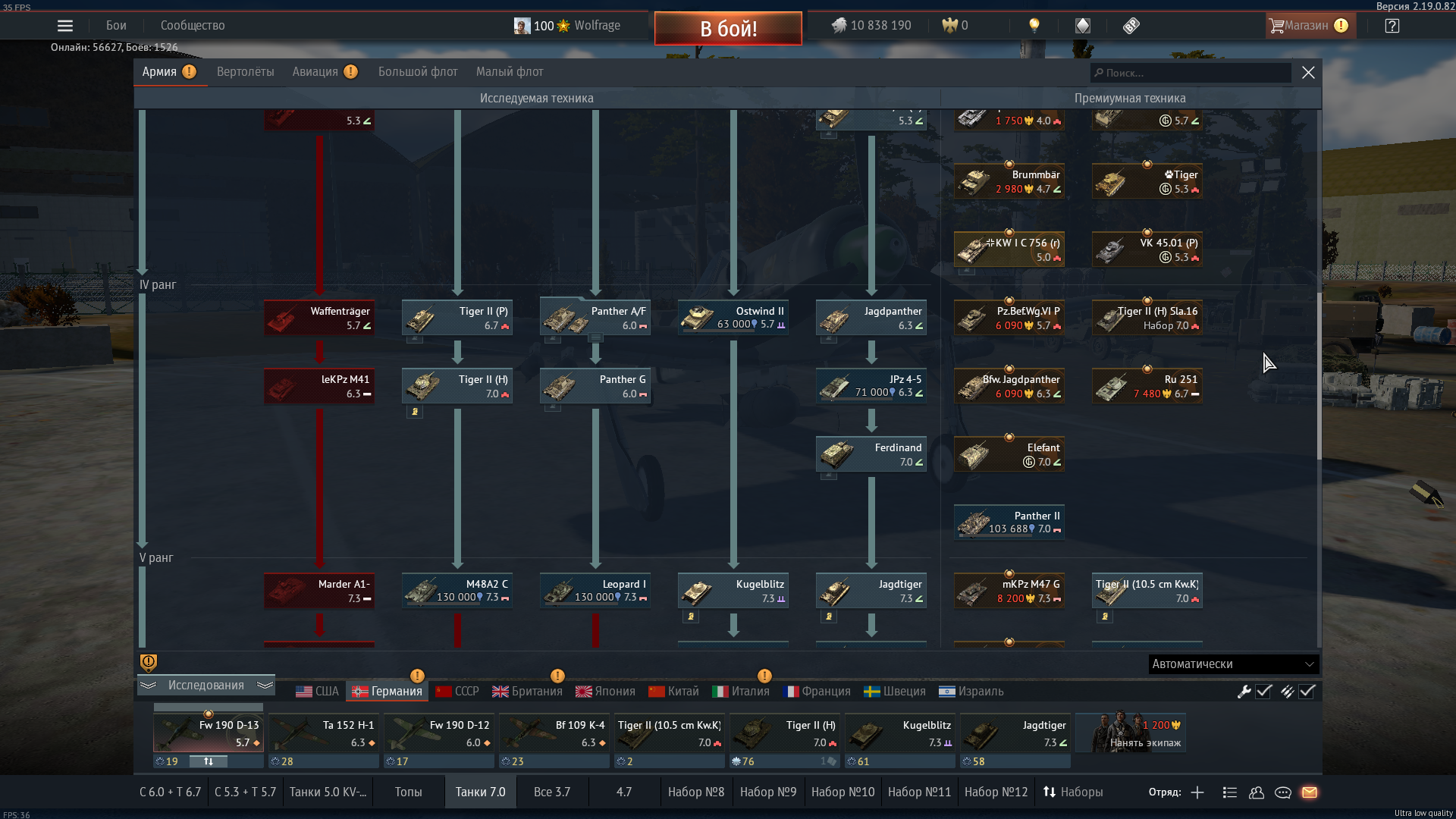Viewport: 1456px width, 819px height.
Task: Select M48A2 C in the research tree
Action: pyautogui.click(x=457, y=591)
